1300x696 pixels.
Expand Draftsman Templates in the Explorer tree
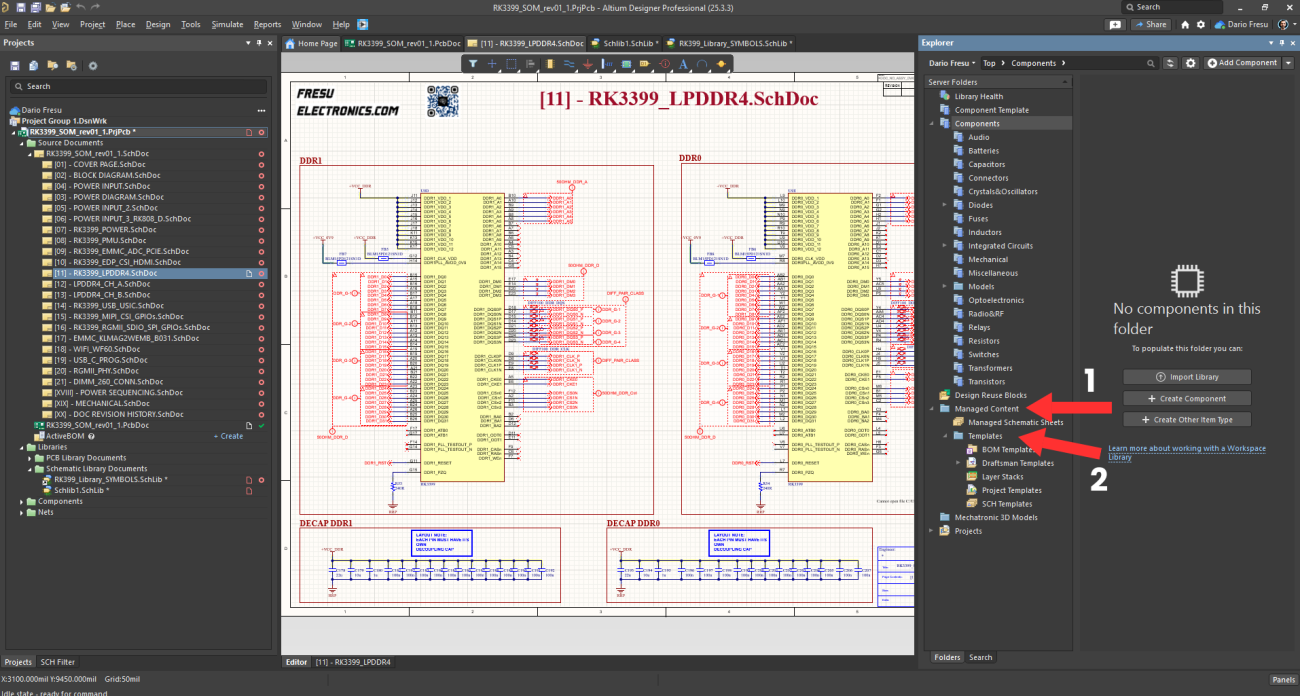pyautogui.click(x=959, y=463)
